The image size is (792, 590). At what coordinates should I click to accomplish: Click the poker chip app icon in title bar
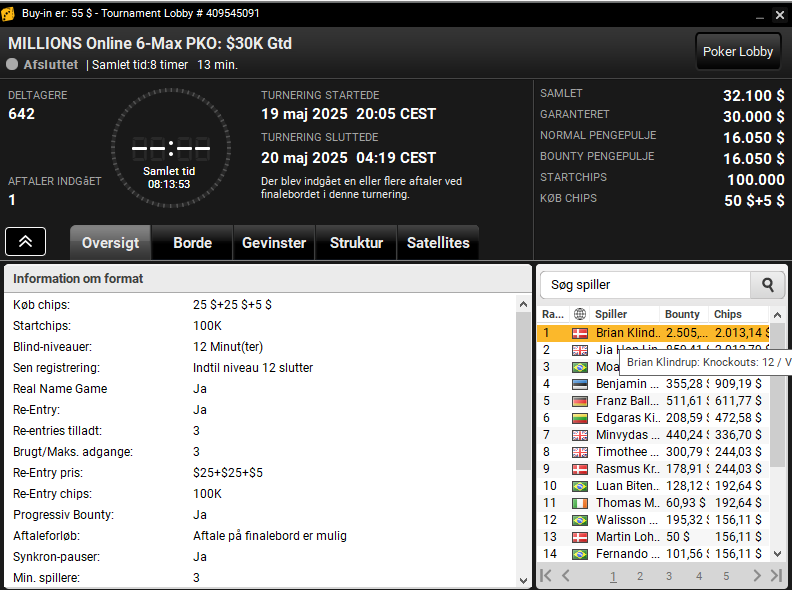pos(8,14)
